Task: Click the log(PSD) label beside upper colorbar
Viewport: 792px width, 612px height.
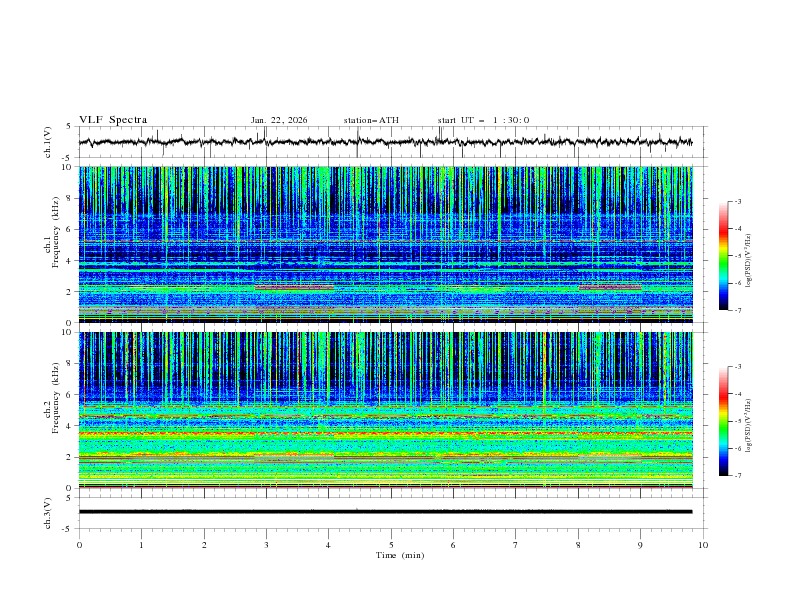Action: tap(750, 256)
